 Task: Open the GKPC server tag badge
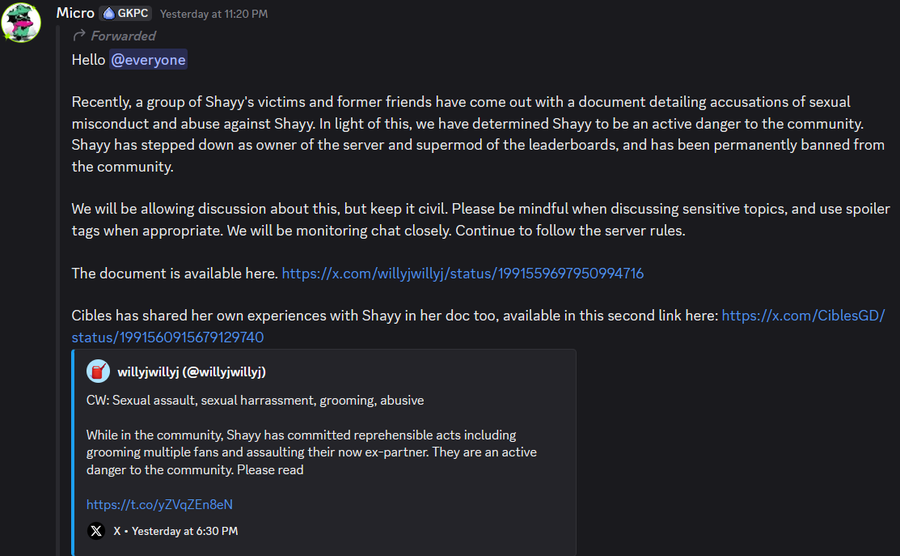tap(126, 14)
